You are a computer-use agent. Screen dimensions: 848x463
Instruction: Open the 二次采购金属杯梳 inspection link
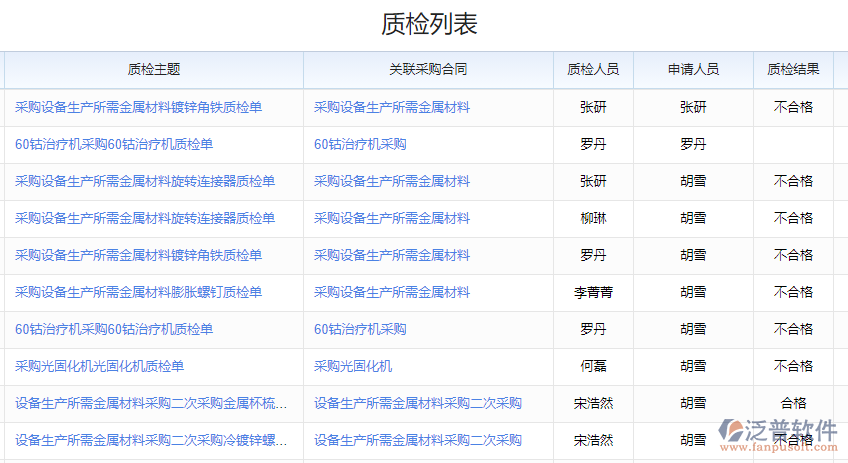[x=151, y=403]
